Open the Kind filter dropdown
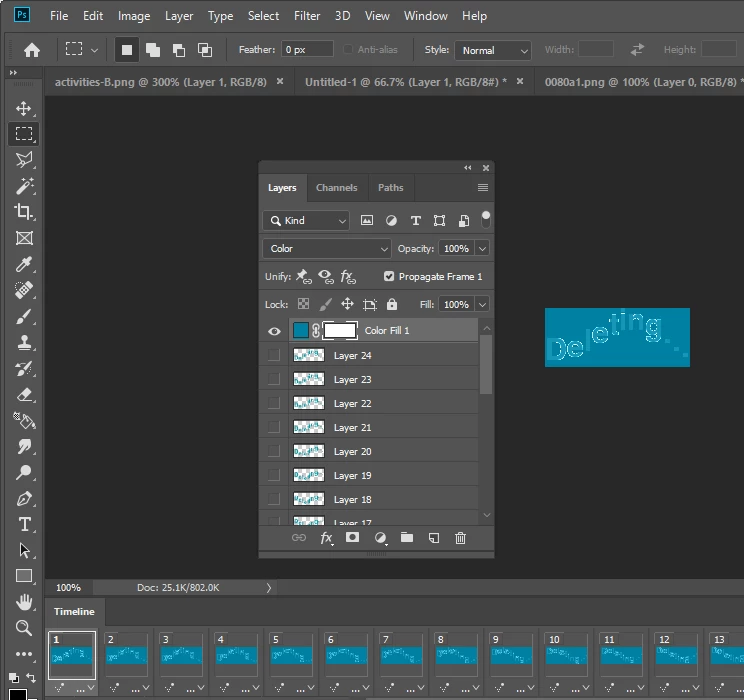The image size is (744, 700). (306, 221)
